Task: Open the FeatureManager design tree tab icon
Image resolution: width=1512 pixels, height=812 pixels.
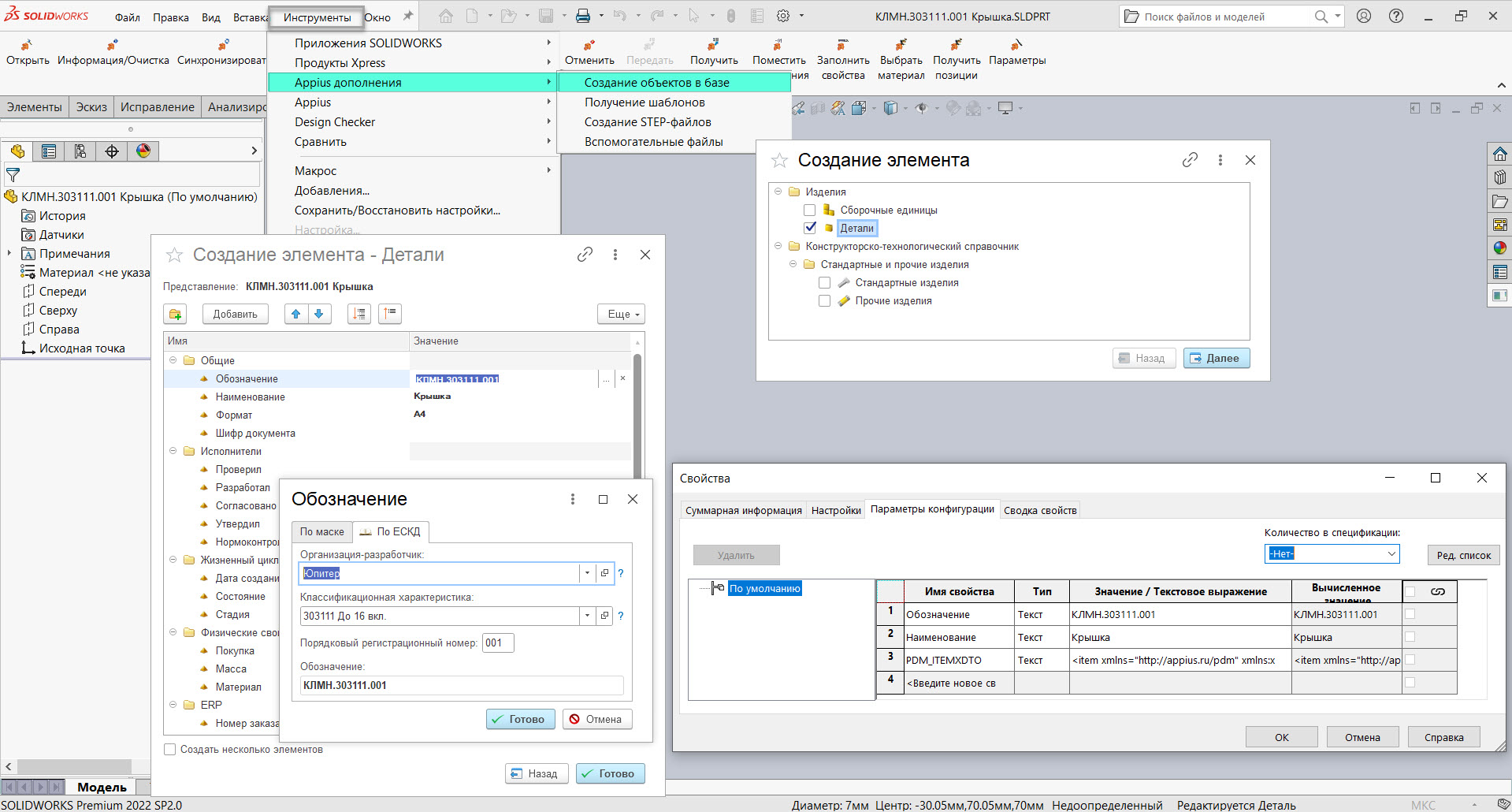Action: click(x=17, y=151)
